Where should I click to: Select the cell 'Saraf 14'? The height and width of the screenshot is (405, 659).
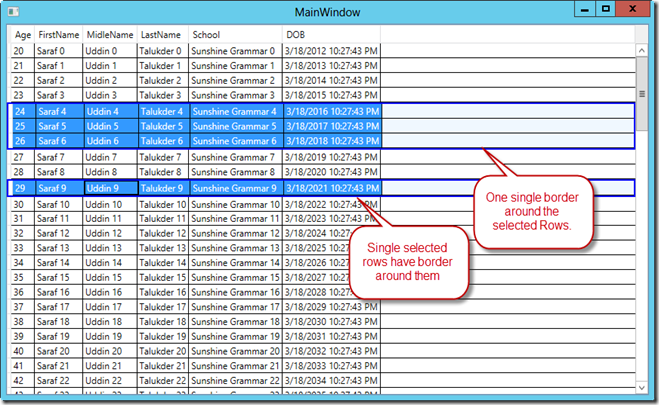pyautogui.click(x=59, y=263)
